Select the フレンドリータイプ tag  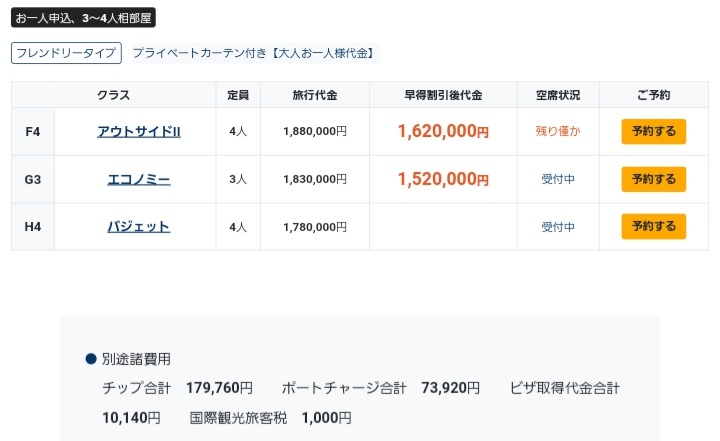66,53
